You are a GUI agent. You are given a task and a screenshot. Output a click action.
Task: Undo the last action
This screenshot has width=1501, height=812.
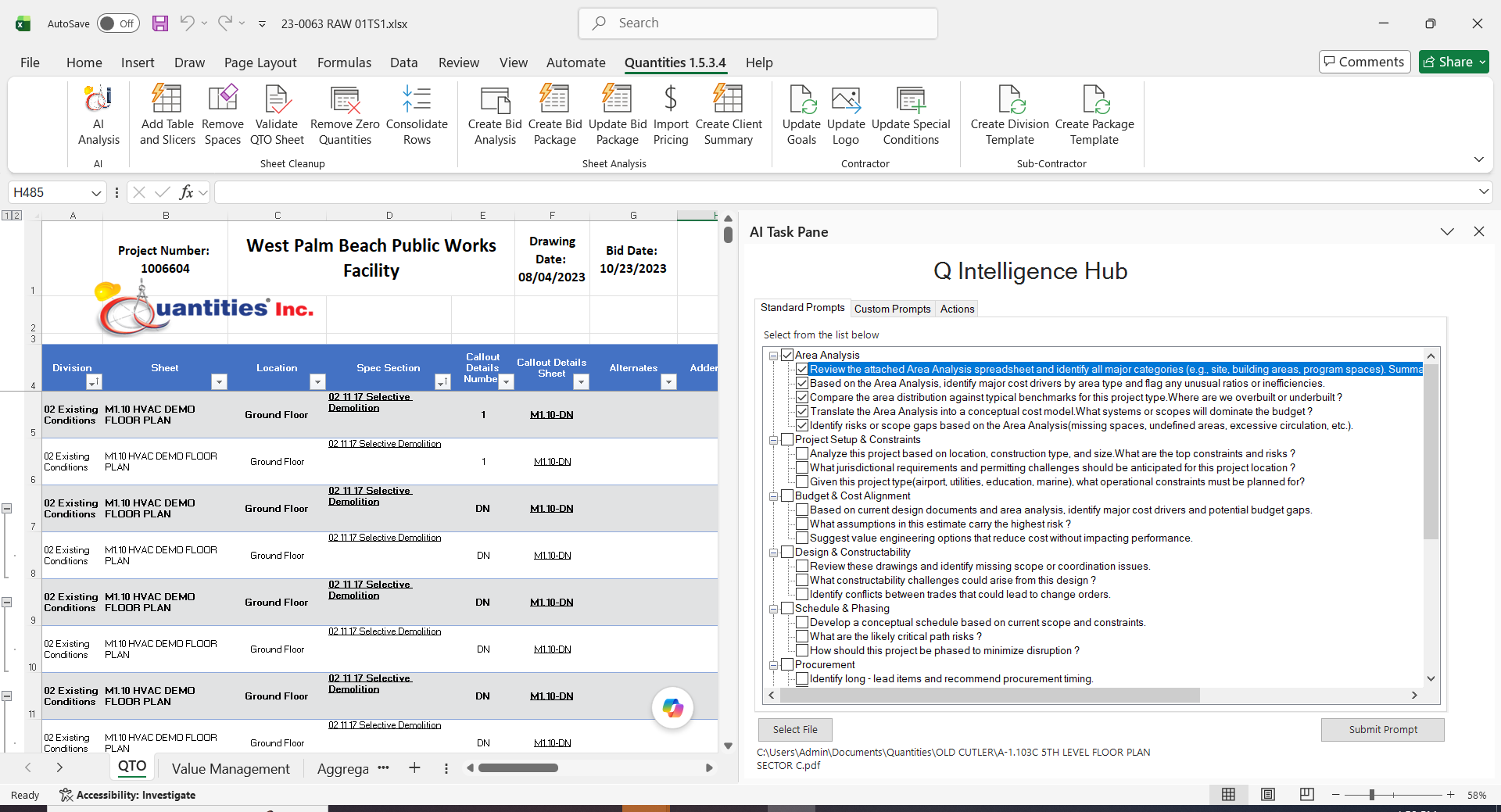[x=187, y=23]
